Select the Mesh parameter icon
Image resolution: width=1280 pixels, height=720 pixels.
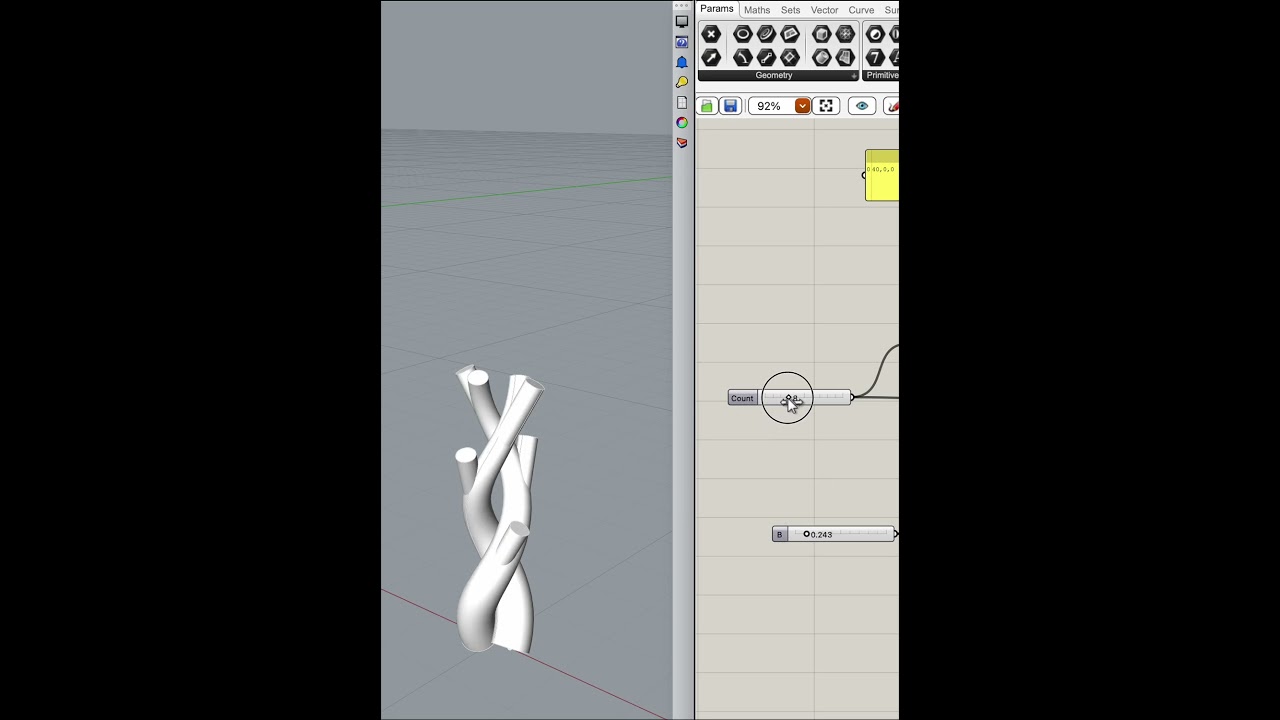coord(845,34)
